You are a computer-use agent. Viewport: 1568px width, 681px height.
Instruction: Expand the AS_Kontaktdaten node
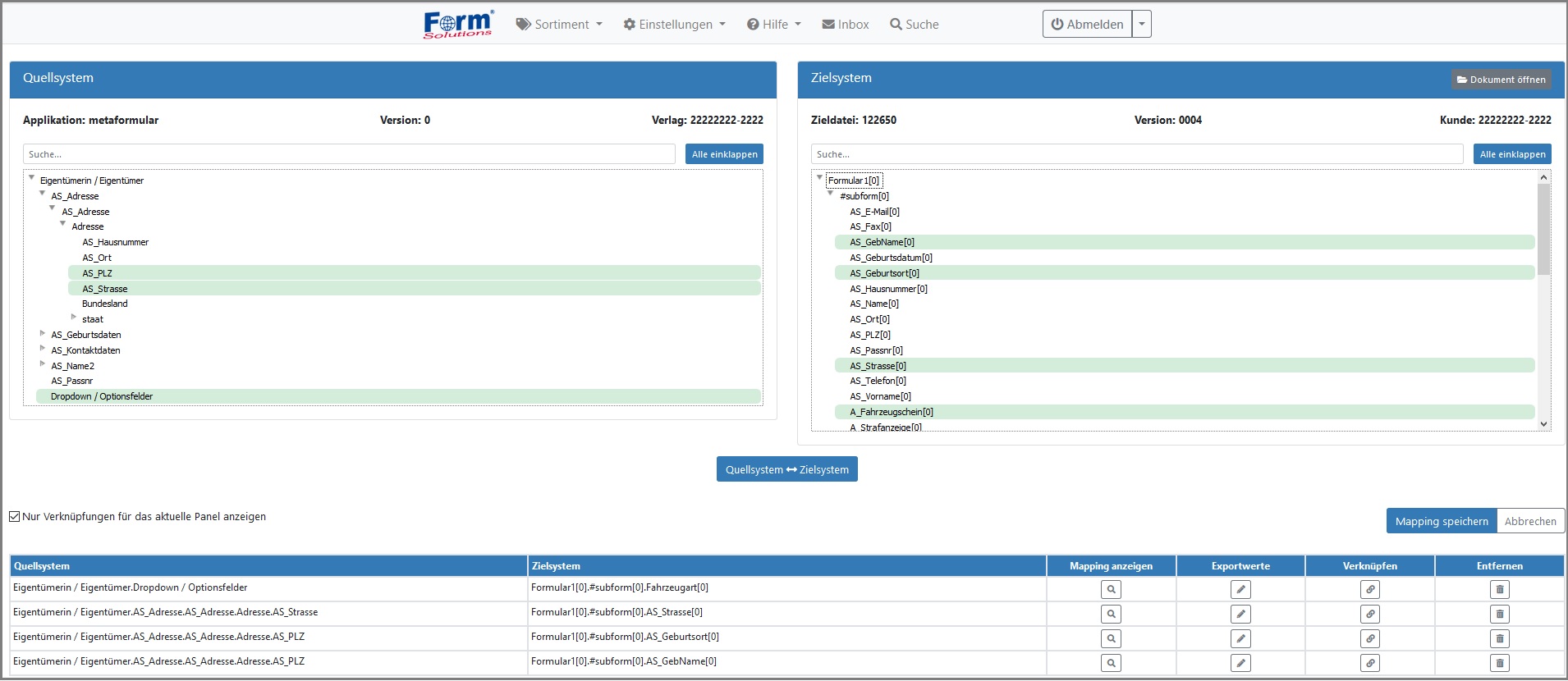43,349
